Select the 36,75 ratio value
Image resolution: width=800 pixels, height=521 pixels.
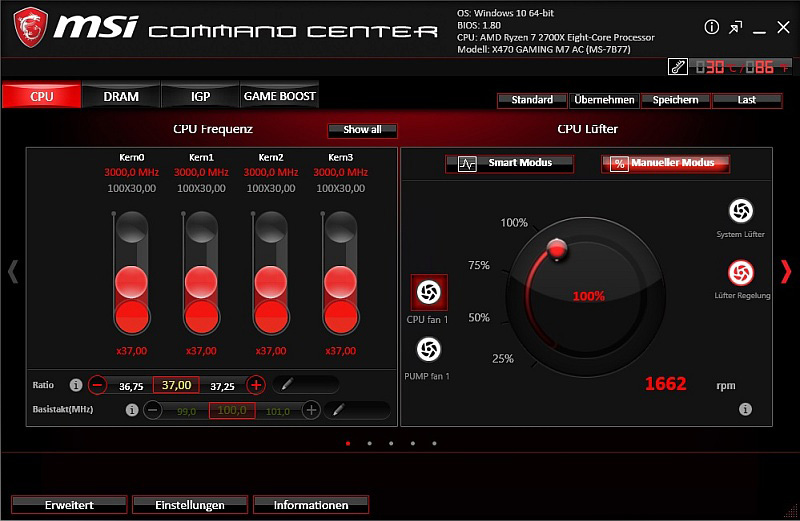(x=131, y=386)
